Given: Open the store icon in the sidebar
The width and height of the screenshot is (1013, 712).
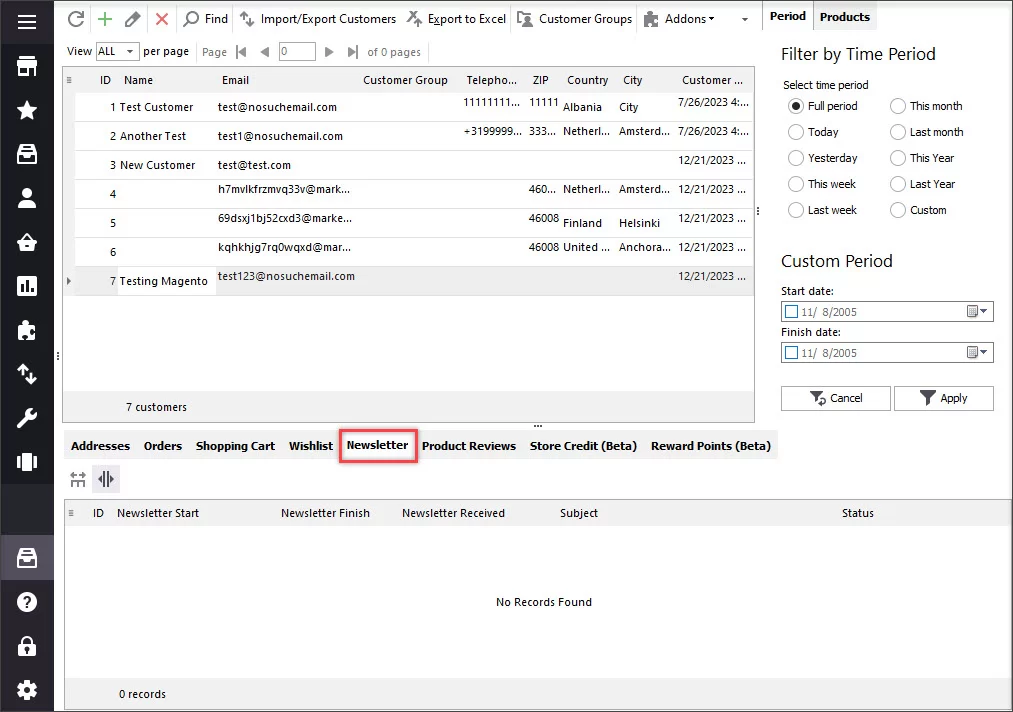Looking at the screenshot, I should [x=26, y=66].
